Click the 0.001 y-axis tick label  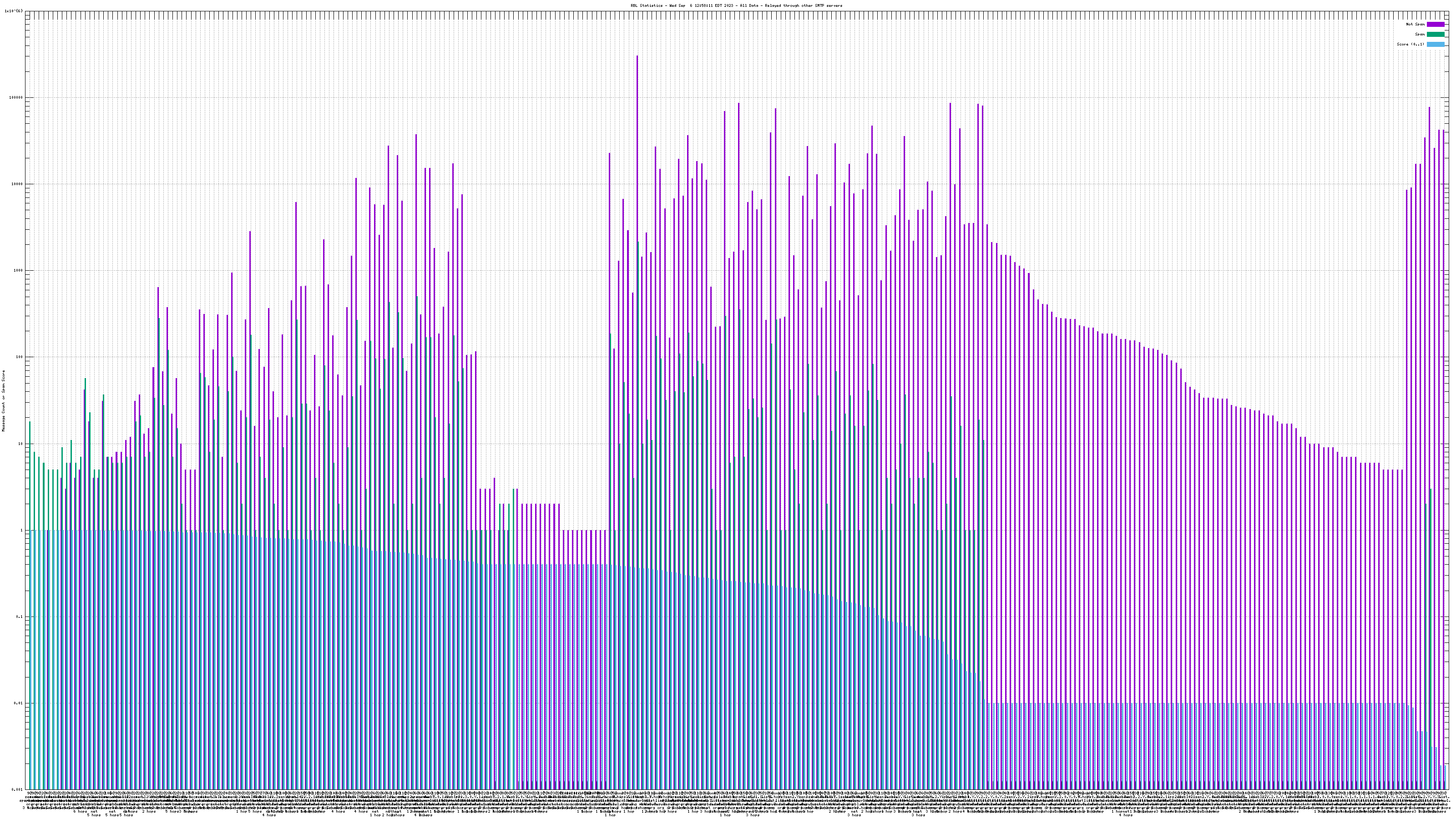17,789
